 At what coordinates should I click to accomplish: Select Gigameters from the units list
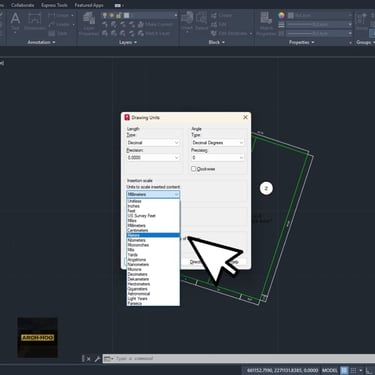(153, 289)
